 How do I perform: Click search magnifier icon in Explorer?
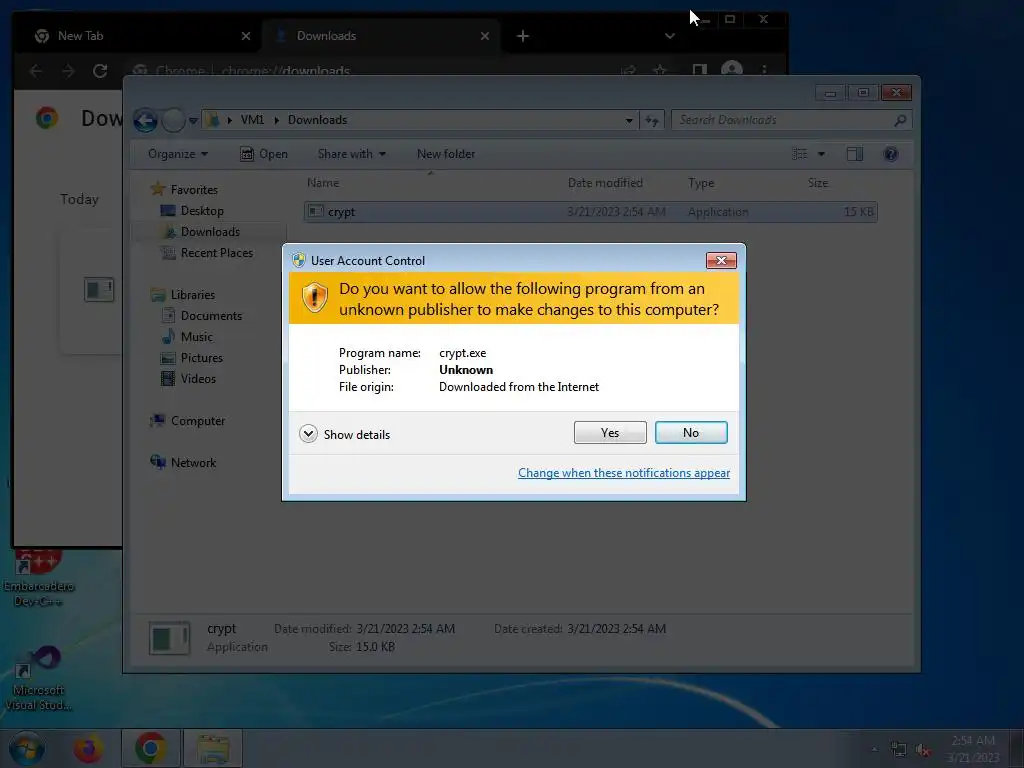click(x=901, y=120)
